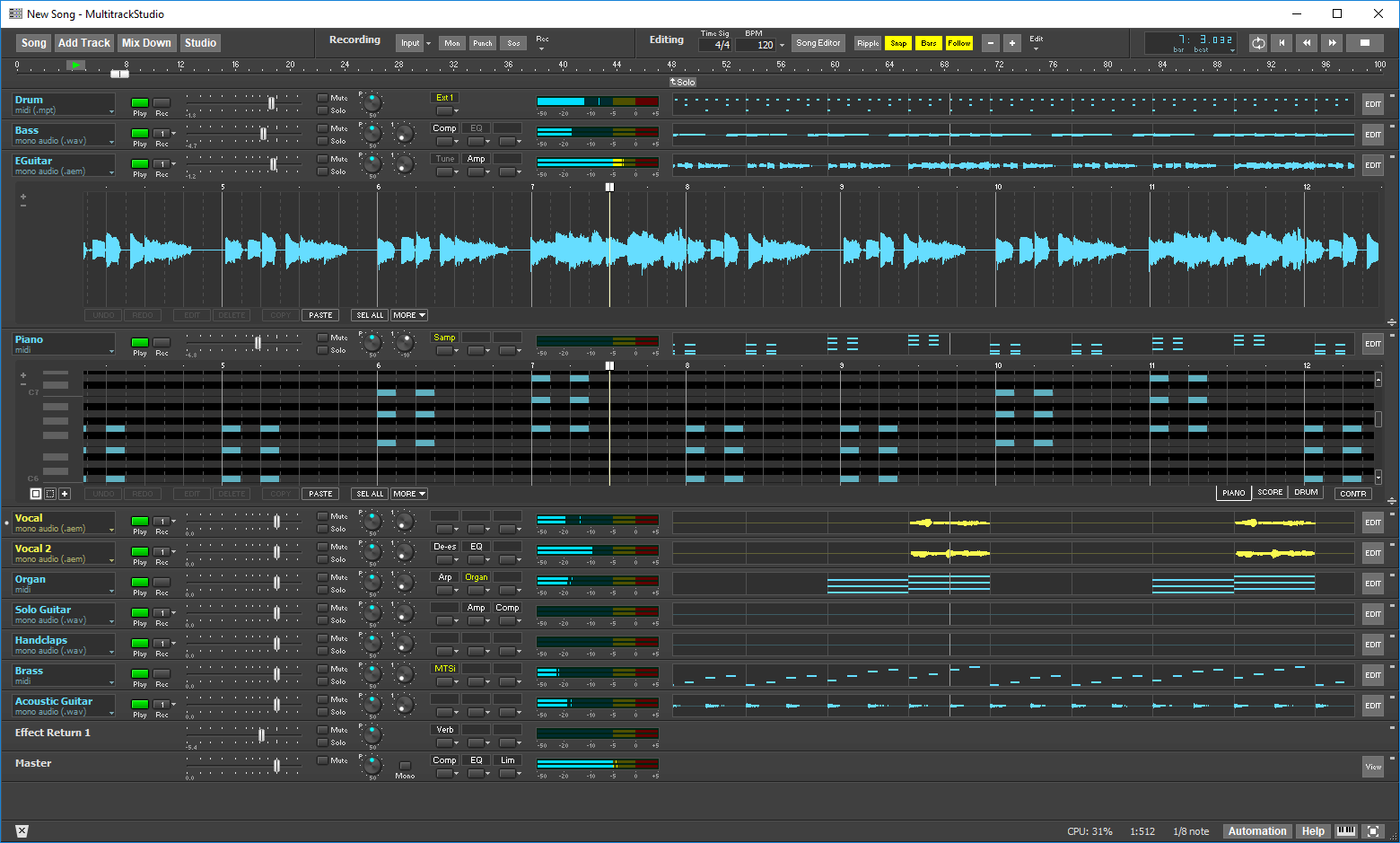Open the Studio menu

click(200, 43)
